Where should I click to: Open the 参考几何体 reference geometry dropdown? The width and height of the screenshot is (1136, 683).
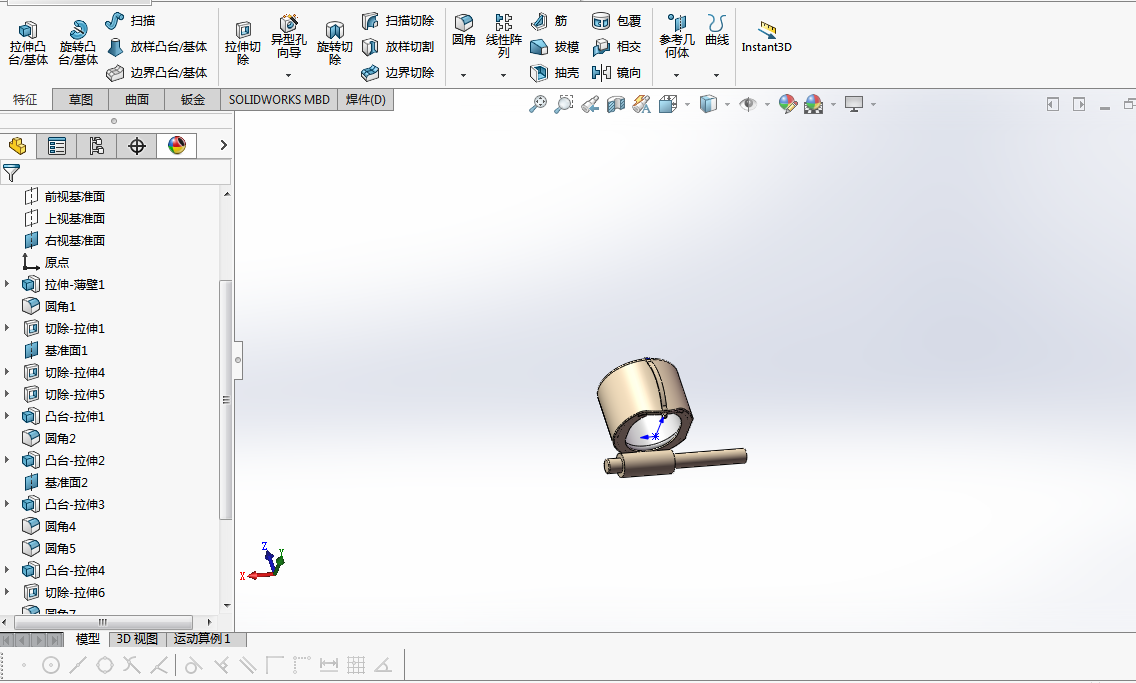click(x=677, y=75)
